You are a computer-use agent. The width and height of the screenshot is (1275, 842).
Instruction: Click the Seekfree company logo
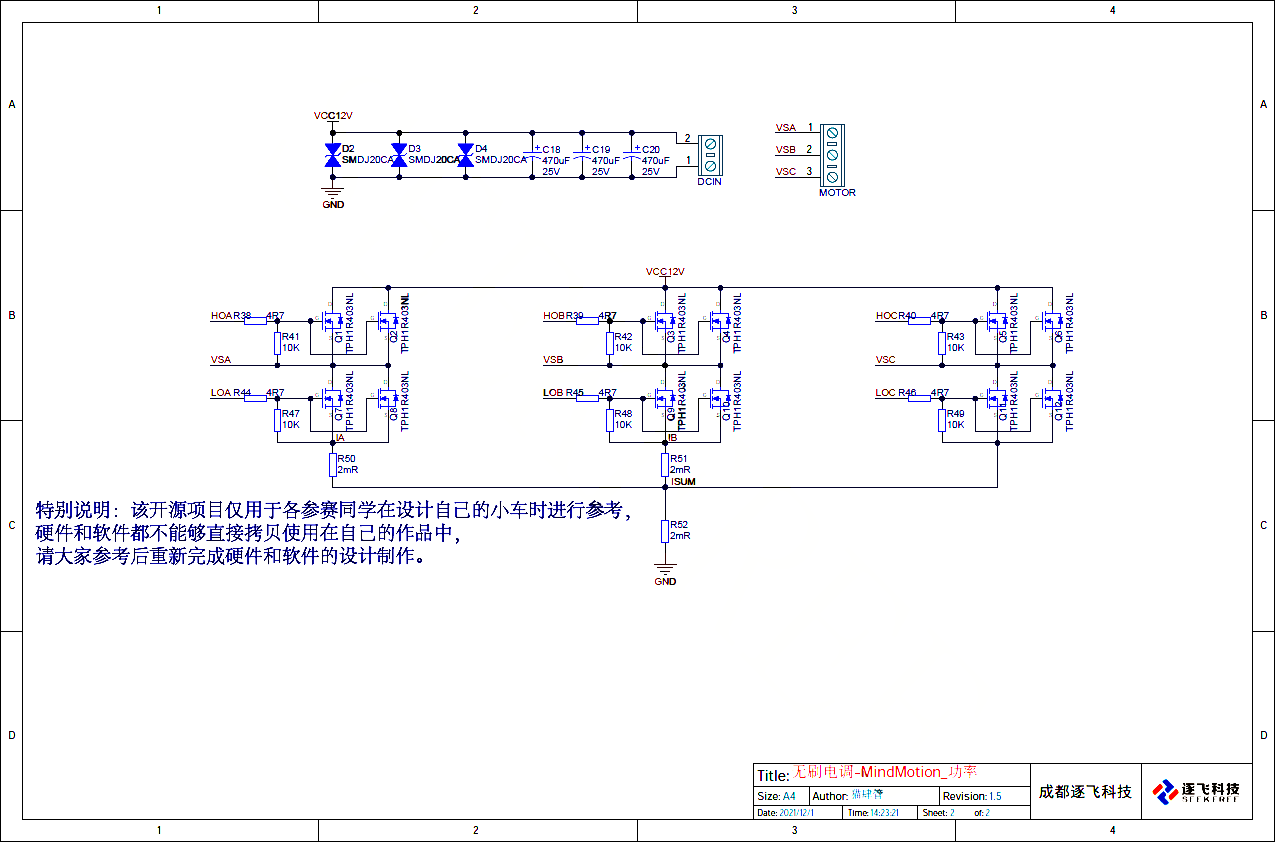point(1196,792)
